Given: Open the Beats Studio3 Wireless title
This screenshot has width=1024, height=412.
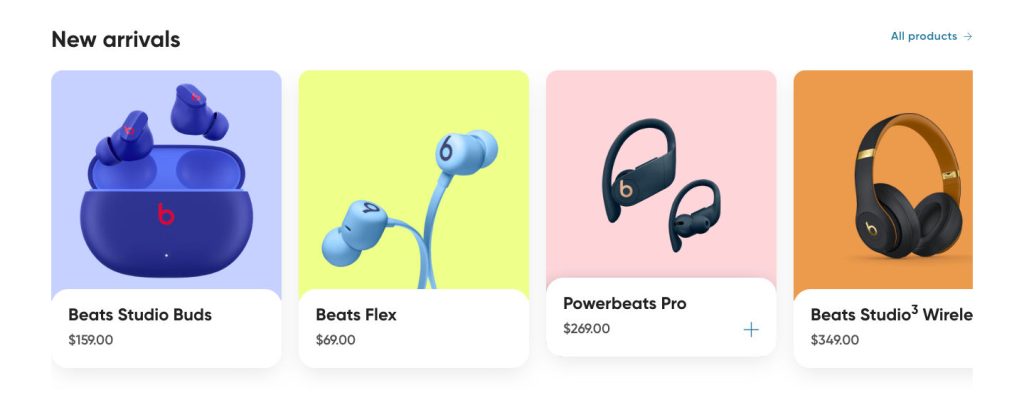Looking at the screenshot, I should pyautogui.click(x=891, y=315).
